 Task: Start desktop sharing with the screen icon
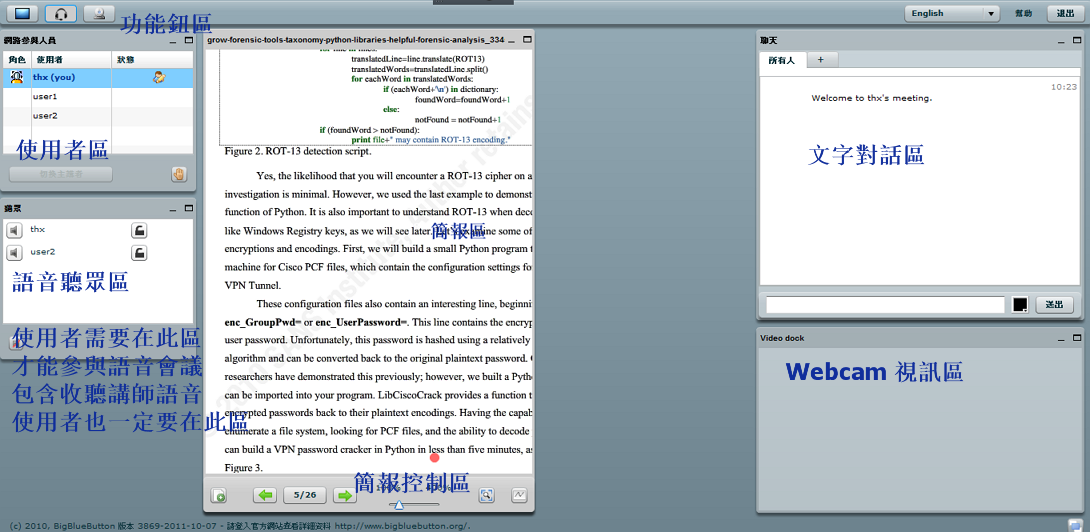tap(22, 13)
